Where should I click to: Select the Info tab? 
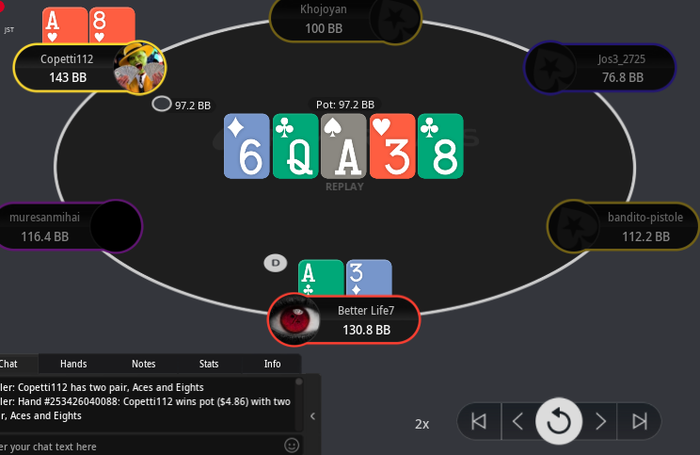coord(272,364)
